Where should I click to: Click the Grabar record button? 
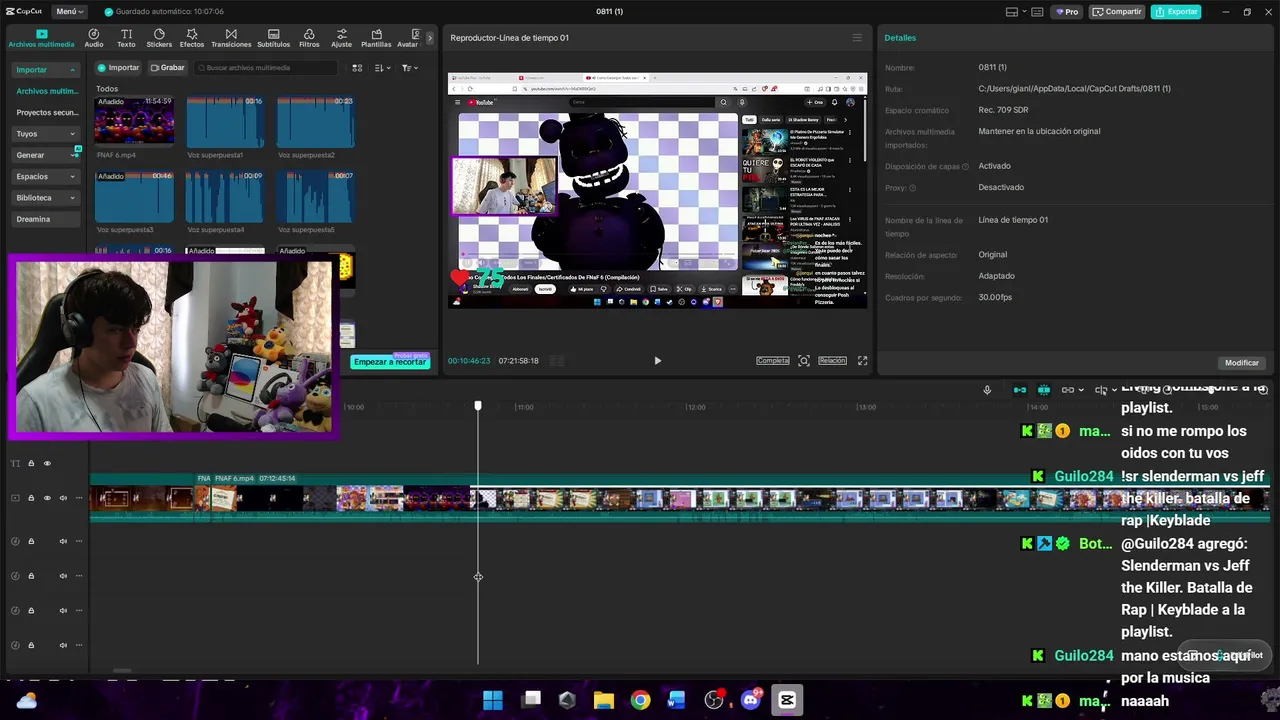click(x=167, y=68)
